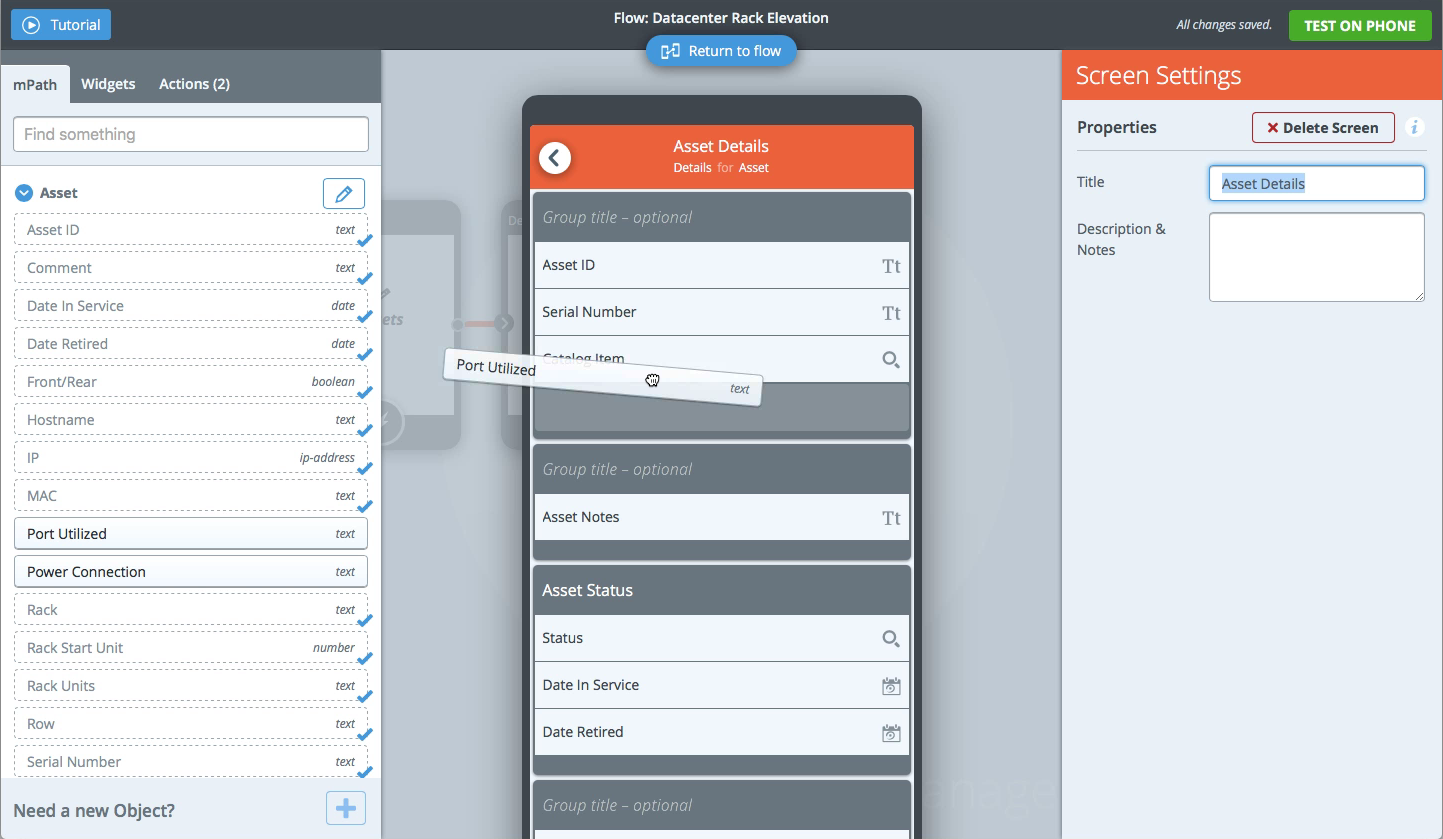The image size is (1443, 839).
Task: Click calendar icon on Date Retired row
Action: pyautogui.click(x=891, y=733)
